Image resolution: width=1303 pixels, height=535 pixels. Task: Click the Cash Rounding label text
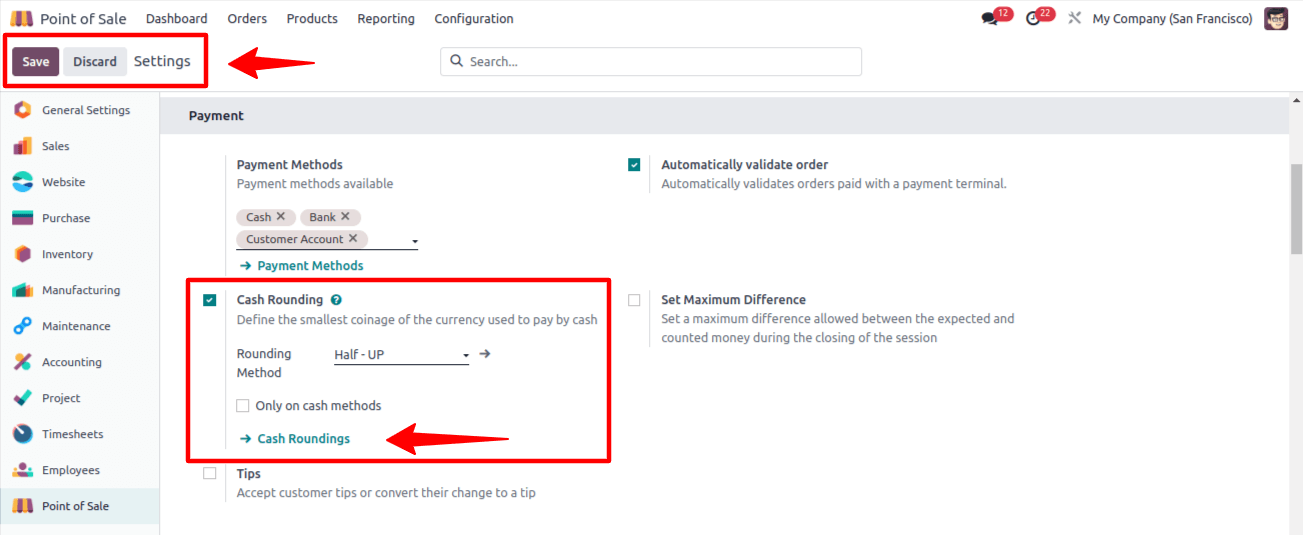tap(280, 300)
